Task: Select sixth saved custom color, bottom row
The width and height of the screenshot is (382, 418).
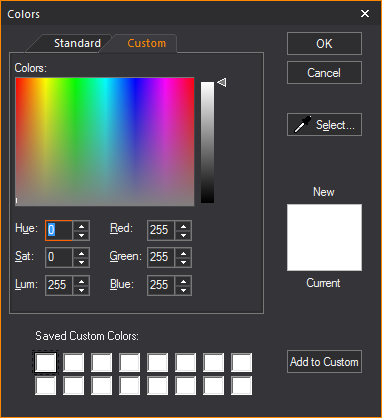Action: point(186,385)
